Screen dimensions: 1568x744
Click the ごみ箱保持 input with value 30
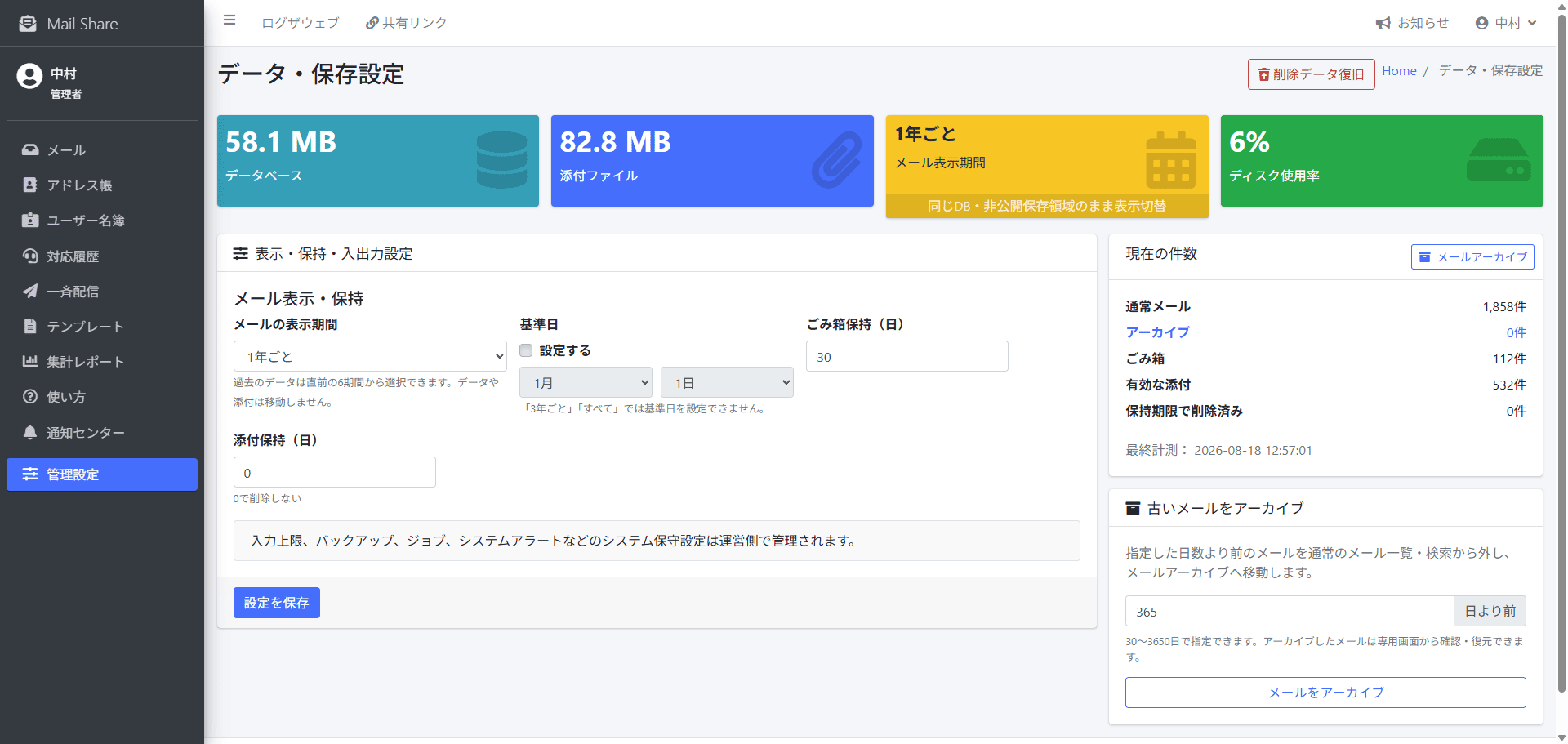click(906, 357)
